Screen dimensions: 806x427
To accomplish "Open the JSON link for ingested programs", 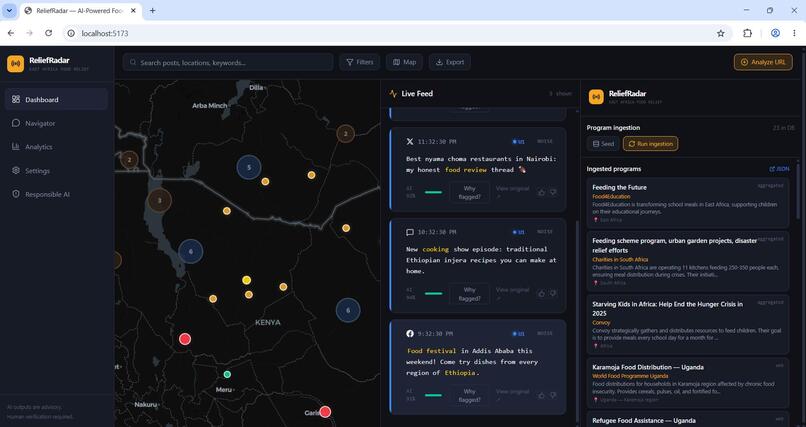I will (779, 169).
